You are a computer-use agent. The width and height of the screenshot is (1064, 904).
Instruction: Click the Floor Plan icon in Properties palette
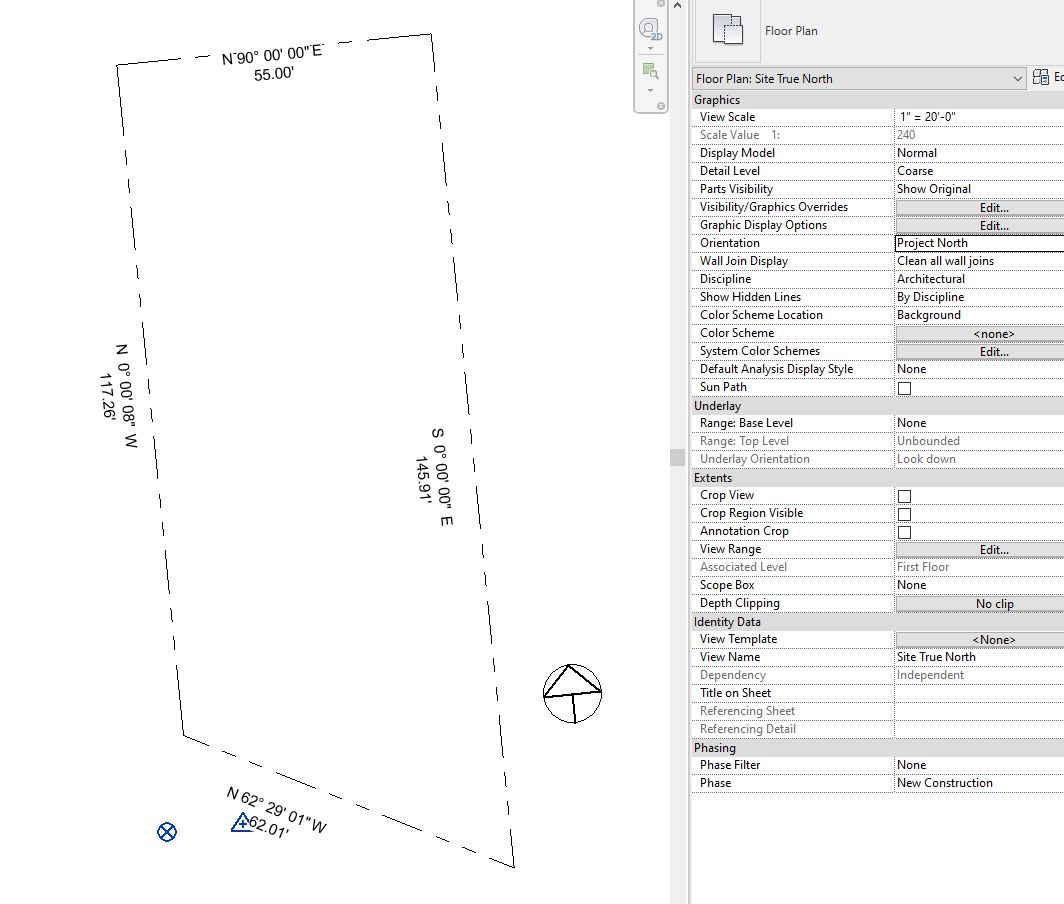click(x=727, y=30)
